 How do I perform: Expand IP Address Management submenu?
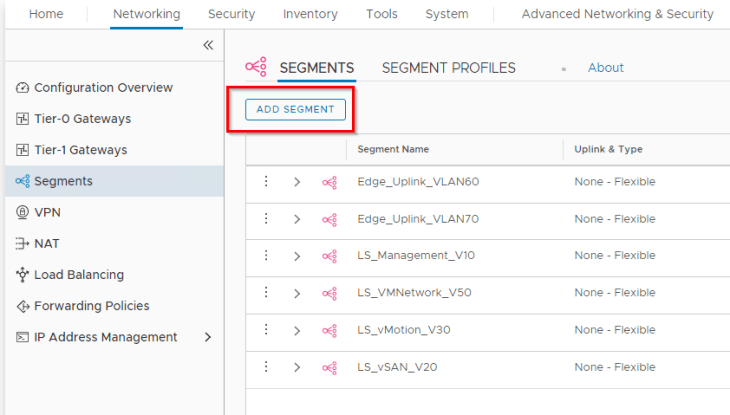pos(208,337)
